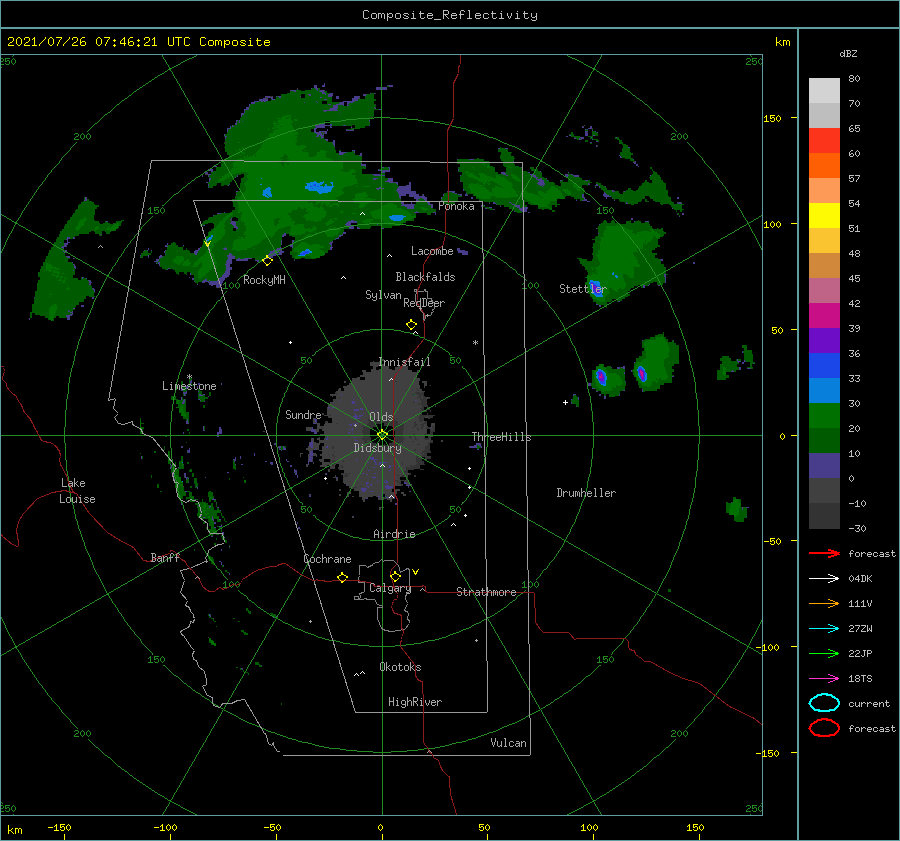
Task: Click the Airdrie label
Action: [x=394, y=534]
